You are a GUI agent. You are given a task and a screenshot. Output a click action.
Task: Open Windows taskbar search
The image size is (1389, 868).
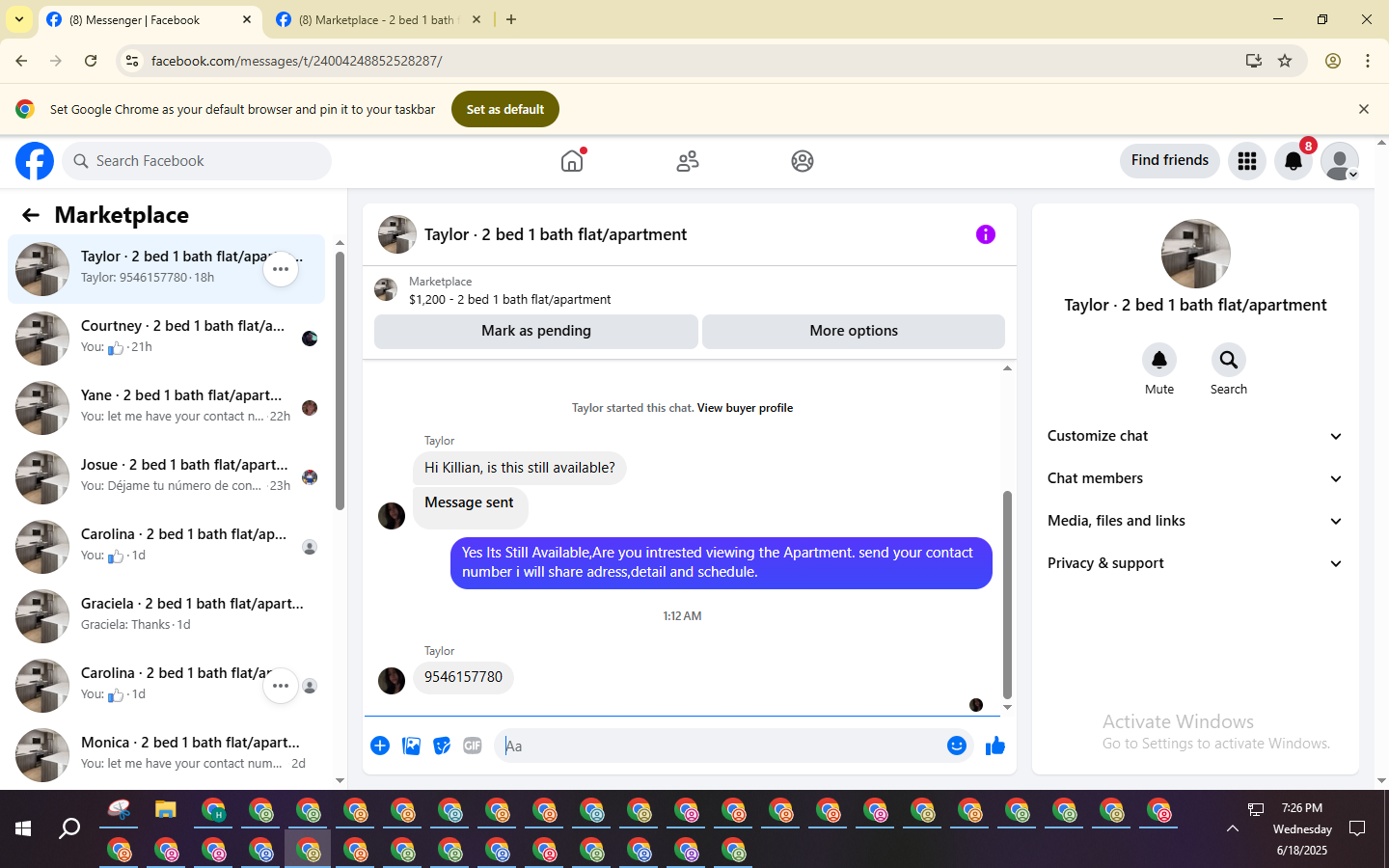(69, 828)
